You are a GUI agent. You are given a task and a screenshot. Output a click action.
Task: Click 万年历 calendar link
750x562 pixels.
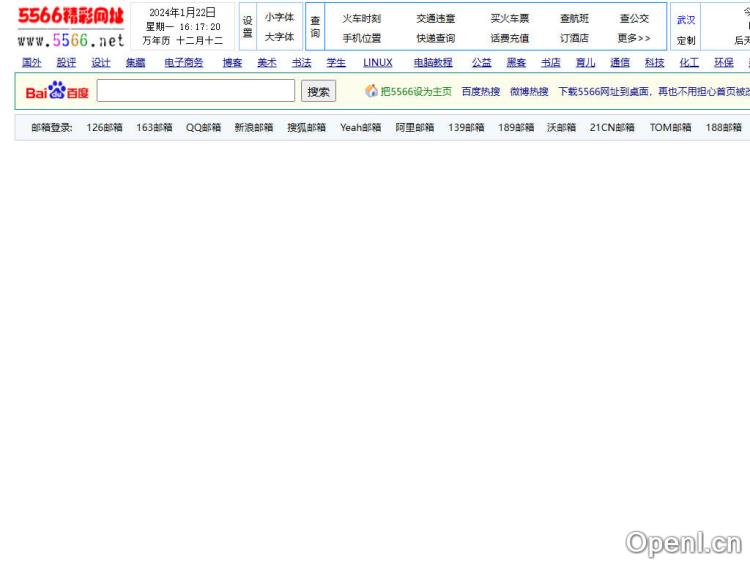point(156,41)
